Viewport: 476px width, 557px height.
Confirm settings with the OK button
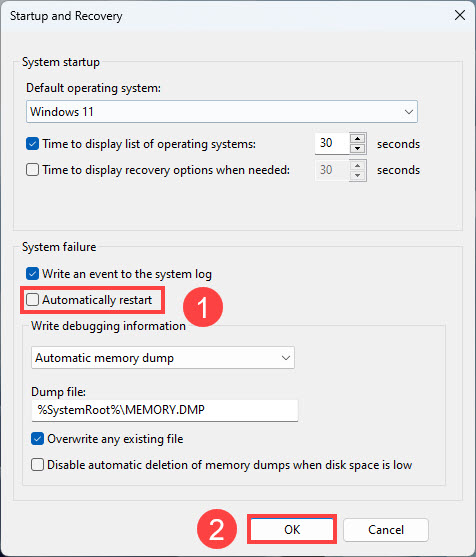coord(292,529)
